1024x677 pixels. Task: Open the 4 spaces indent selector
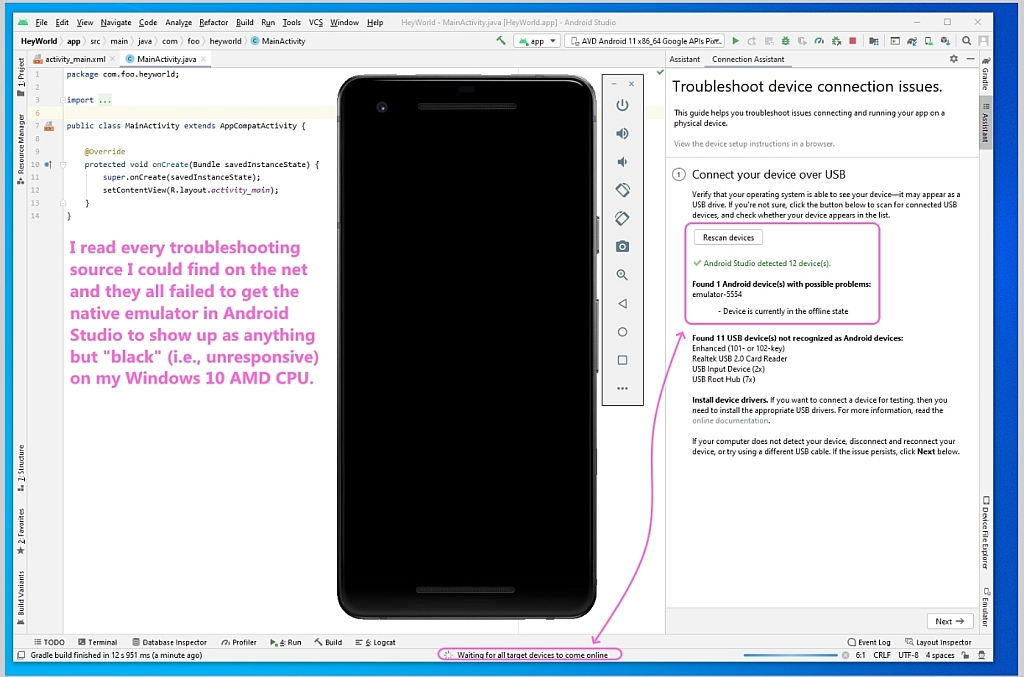pyautogui.click(x=940, y=655)
